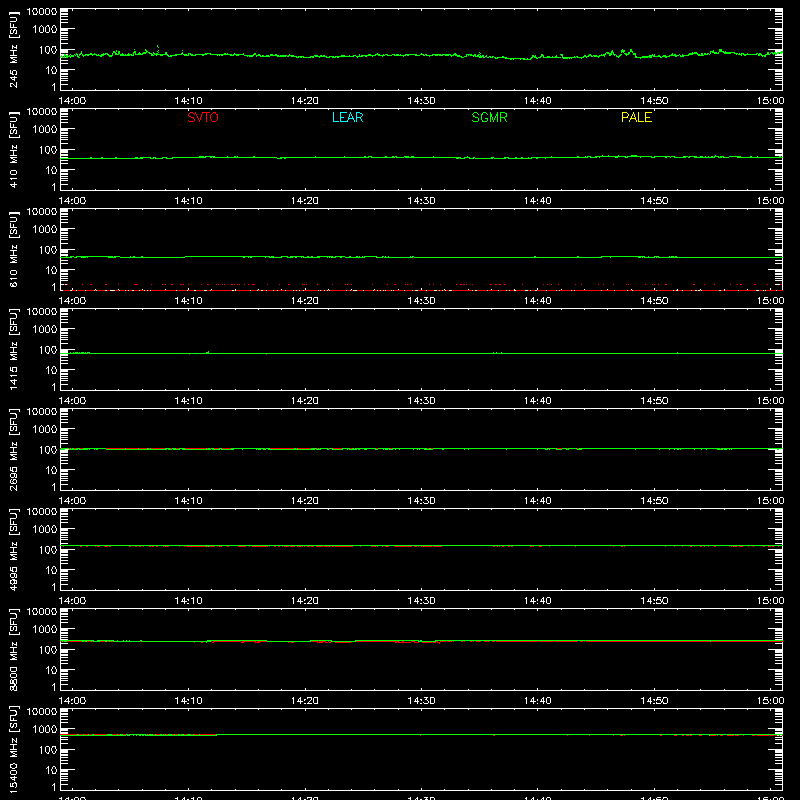
Task: Click 15:00 label under the 245 MHz plot
Action: (x=770, y=101)
